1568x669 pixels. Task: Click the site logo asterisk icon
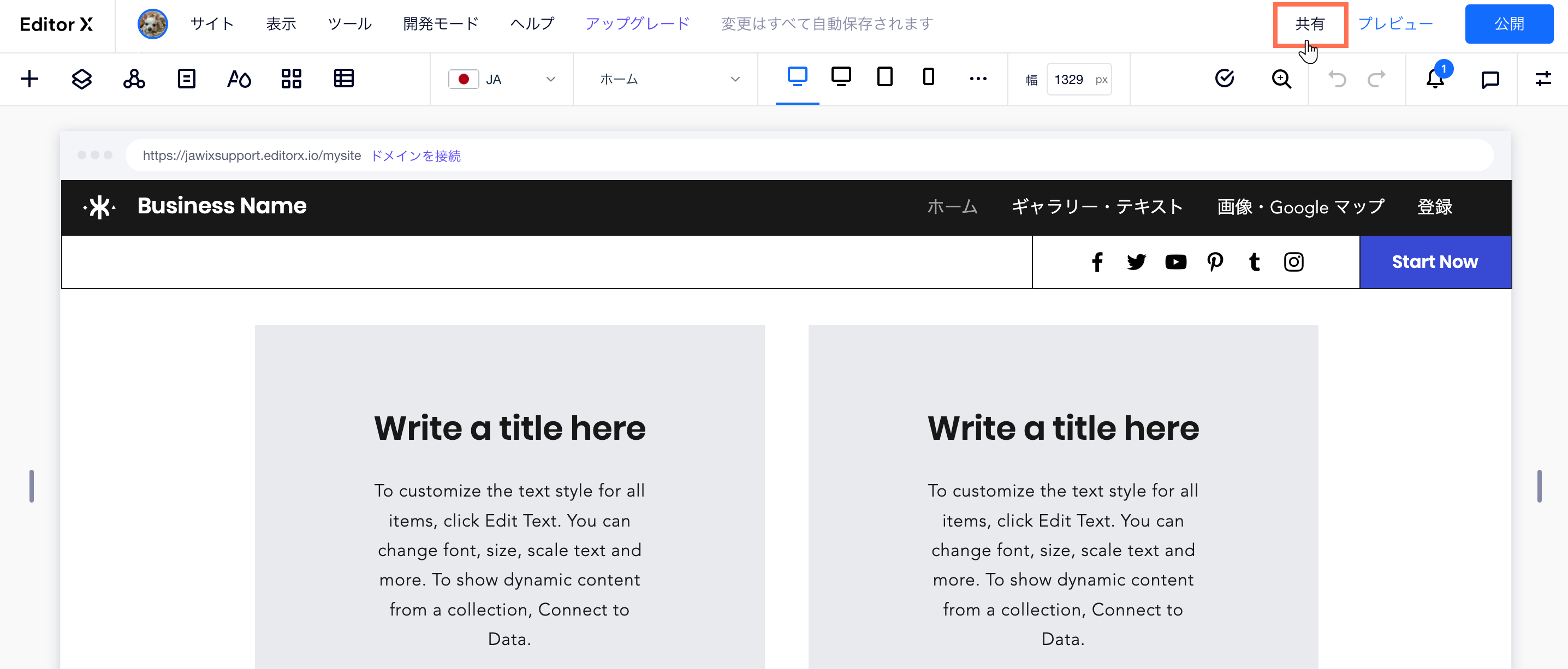click(x=99, y=207)
